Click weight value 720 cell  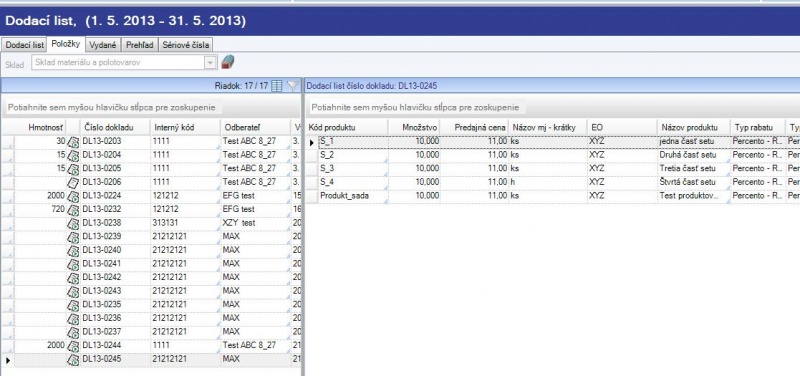click(x=40, y=210)
